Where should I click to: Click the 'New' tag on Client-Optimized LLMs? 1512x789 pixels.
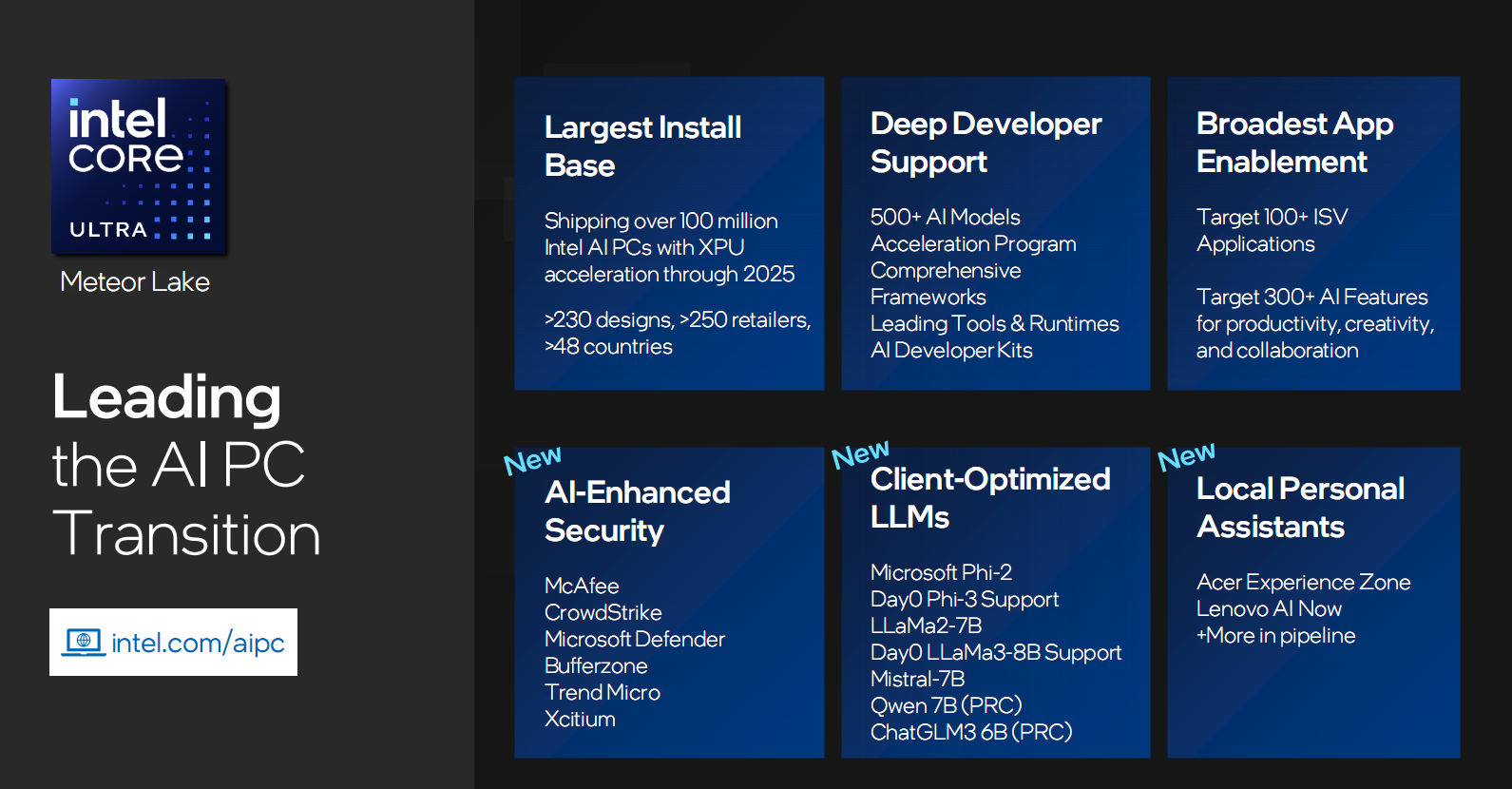coord(861,454)
